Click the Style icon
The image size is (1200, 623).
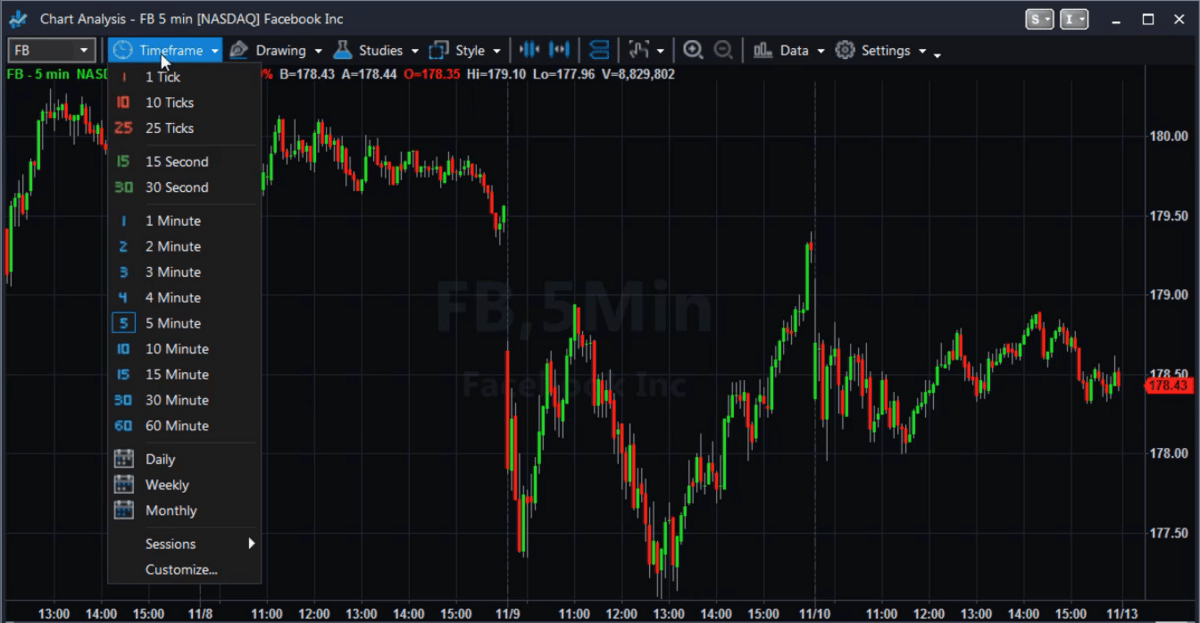pos(438,50)
